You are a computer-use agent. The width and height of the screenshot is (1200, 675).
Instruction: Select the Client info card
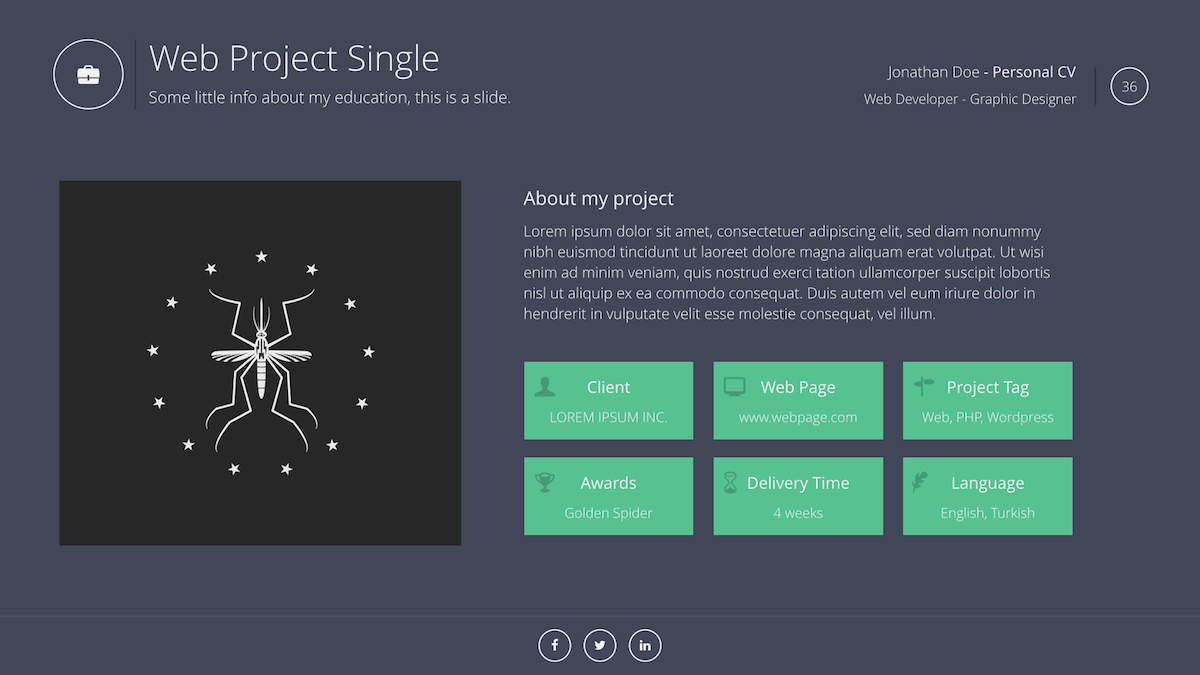[x=608, y=401]
